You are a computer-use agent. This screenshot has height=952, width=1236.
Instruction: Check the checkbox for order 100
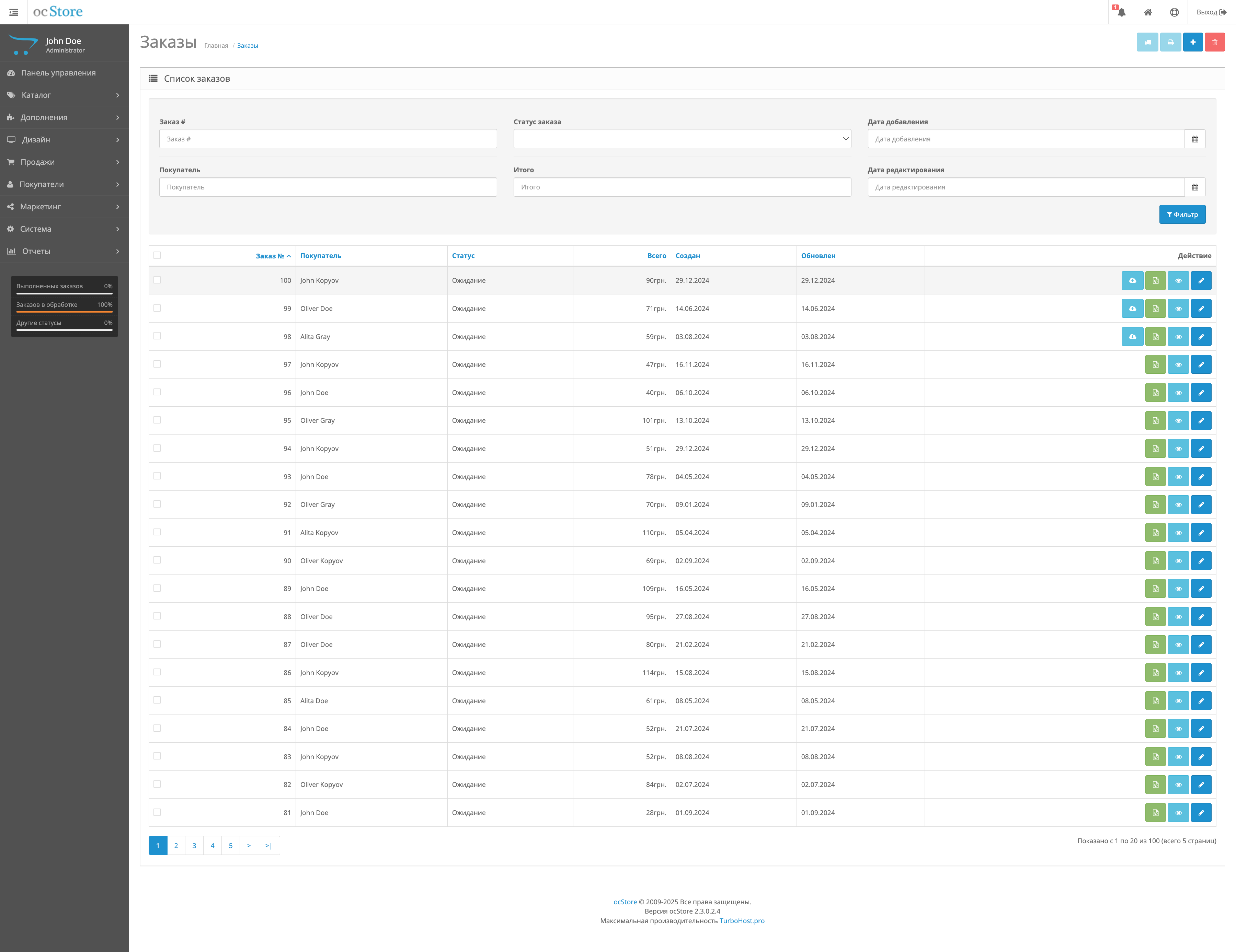pos(157,280)
